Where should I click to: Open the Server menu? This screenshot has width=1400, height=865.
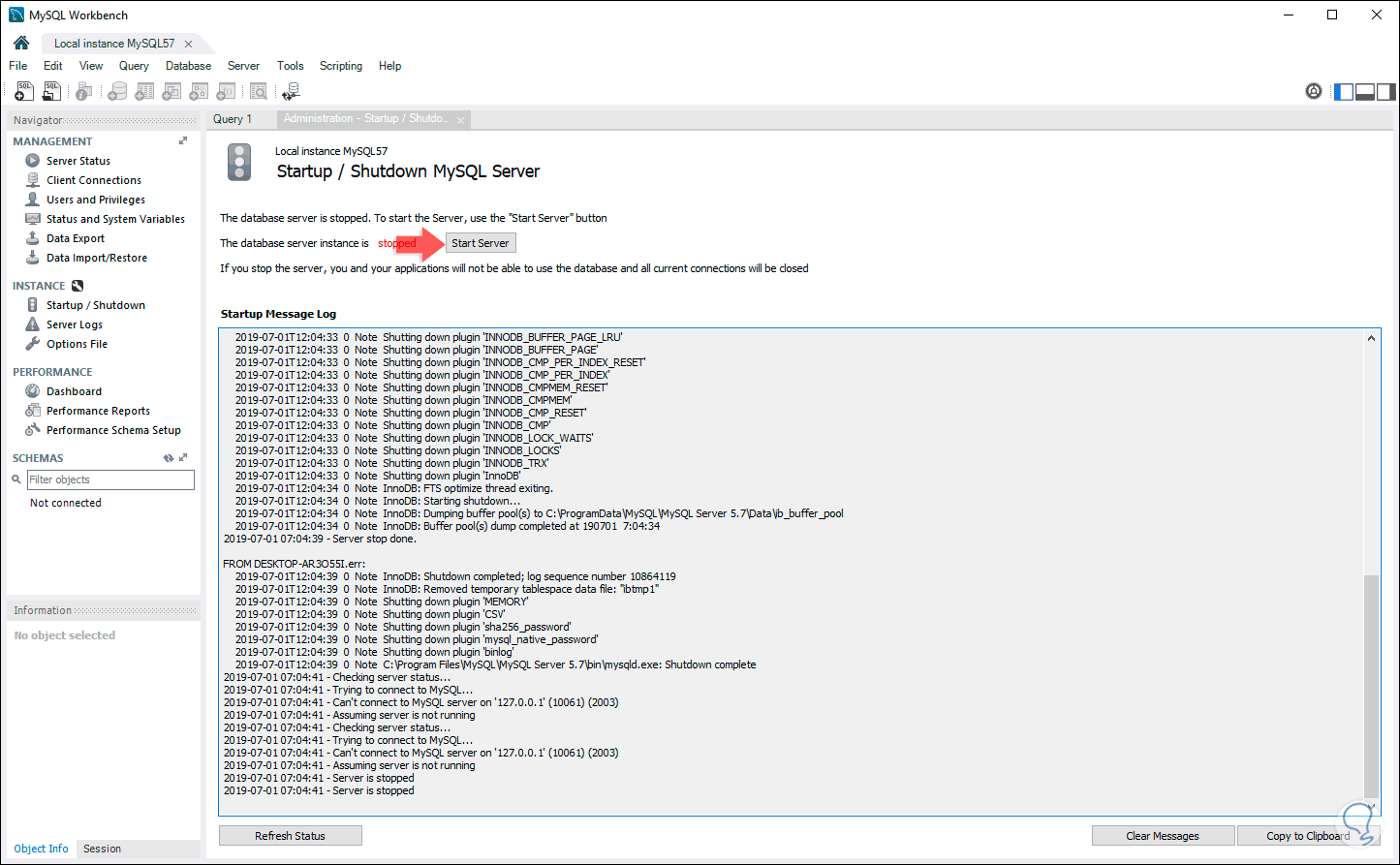[x=243, y=66]
